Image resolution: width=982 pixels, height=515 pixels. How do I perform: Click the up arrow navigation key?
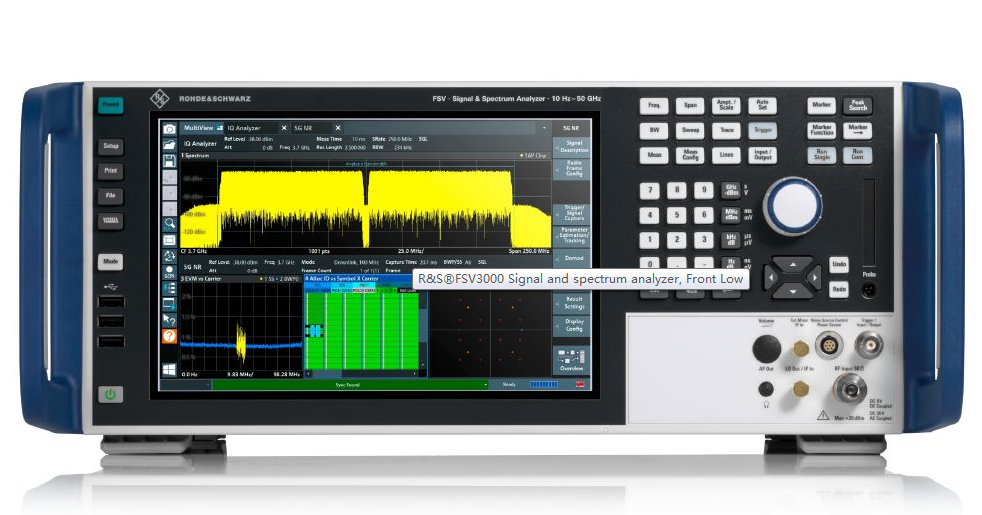tap(792, 265)
